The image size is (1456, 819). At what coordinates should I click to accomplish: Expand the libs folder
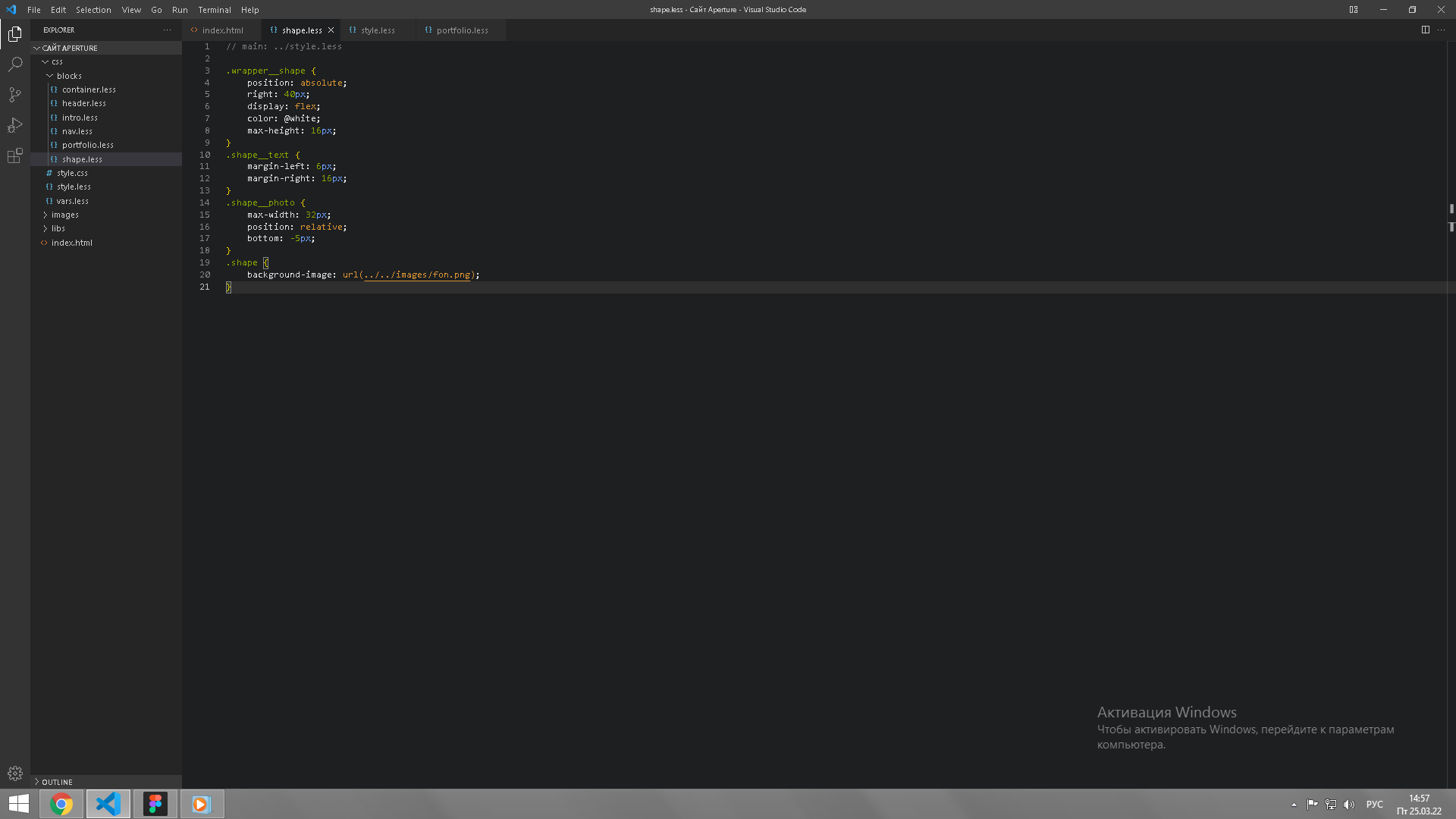[106, 228]
